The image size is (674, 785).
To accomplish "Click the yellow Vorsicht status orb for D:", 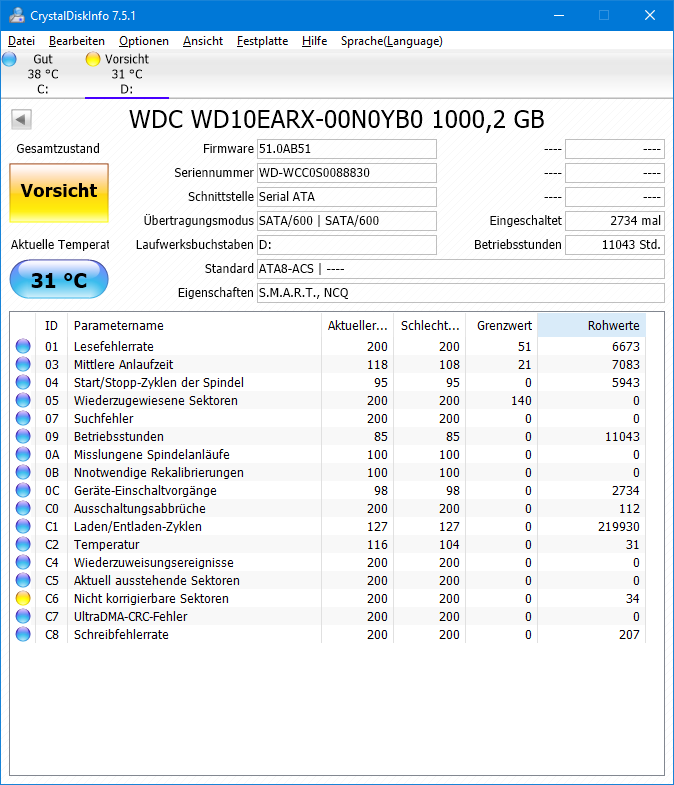I will coord(93,59).
